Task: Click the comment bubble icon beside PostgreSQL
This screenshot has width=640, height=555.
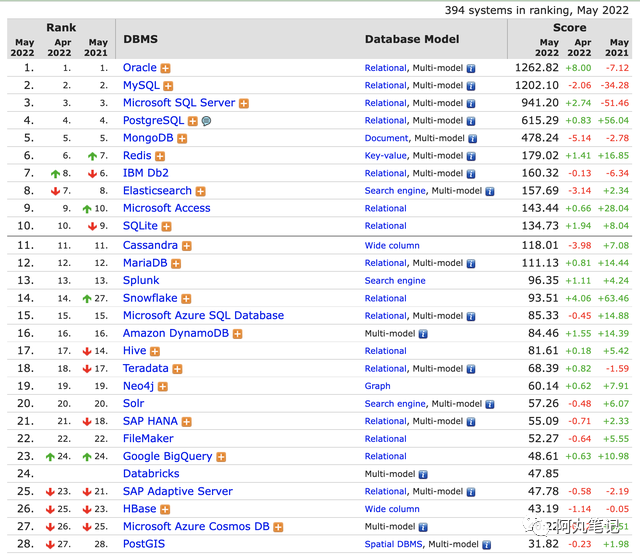Action: (x=207, y=121)
